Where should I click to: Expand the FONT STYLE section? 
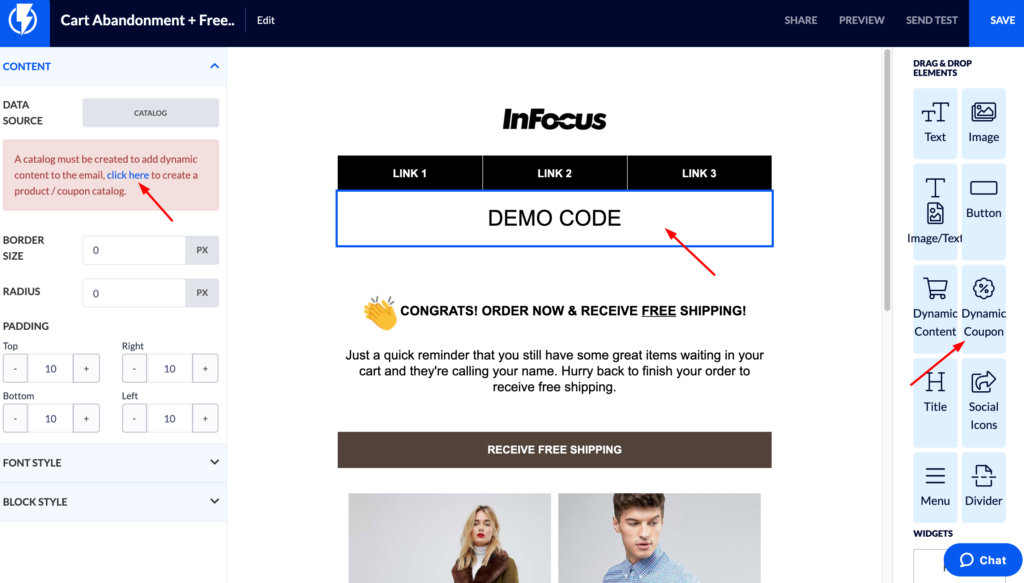(214, 462)
